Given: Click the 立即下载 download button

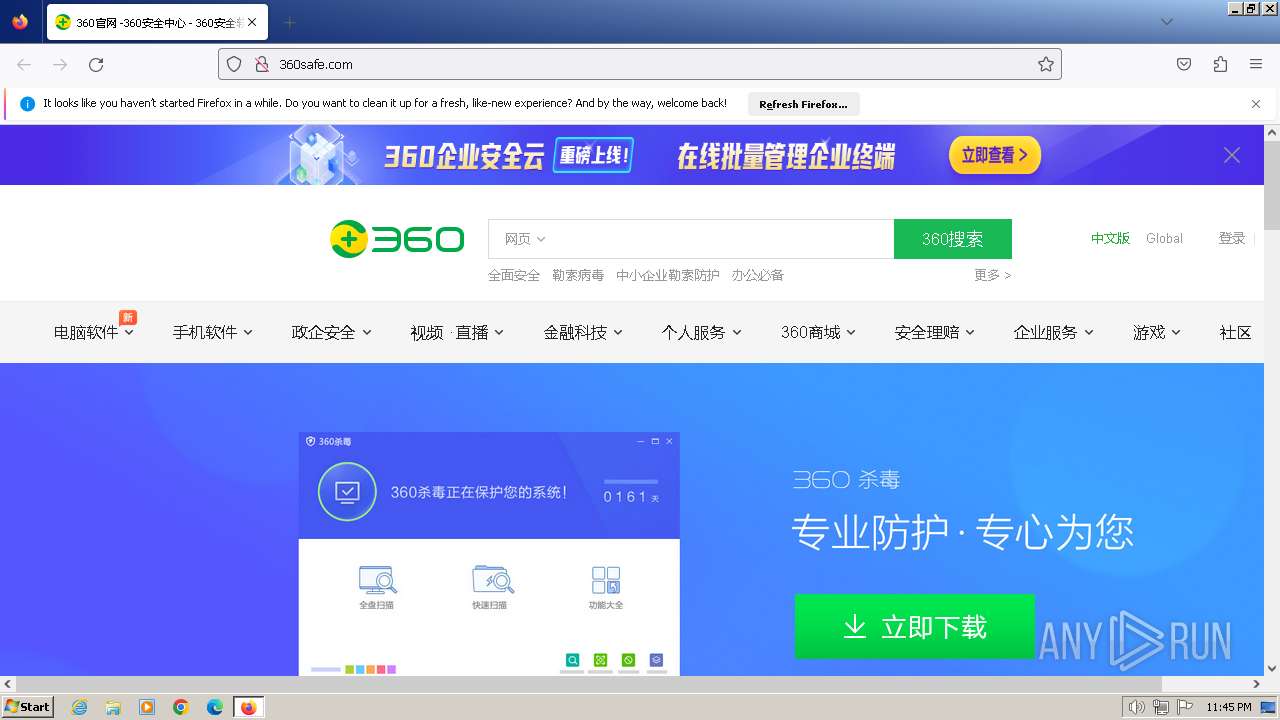Looking at the screenshot, I should pyautogui.click(x=914, y=627).
